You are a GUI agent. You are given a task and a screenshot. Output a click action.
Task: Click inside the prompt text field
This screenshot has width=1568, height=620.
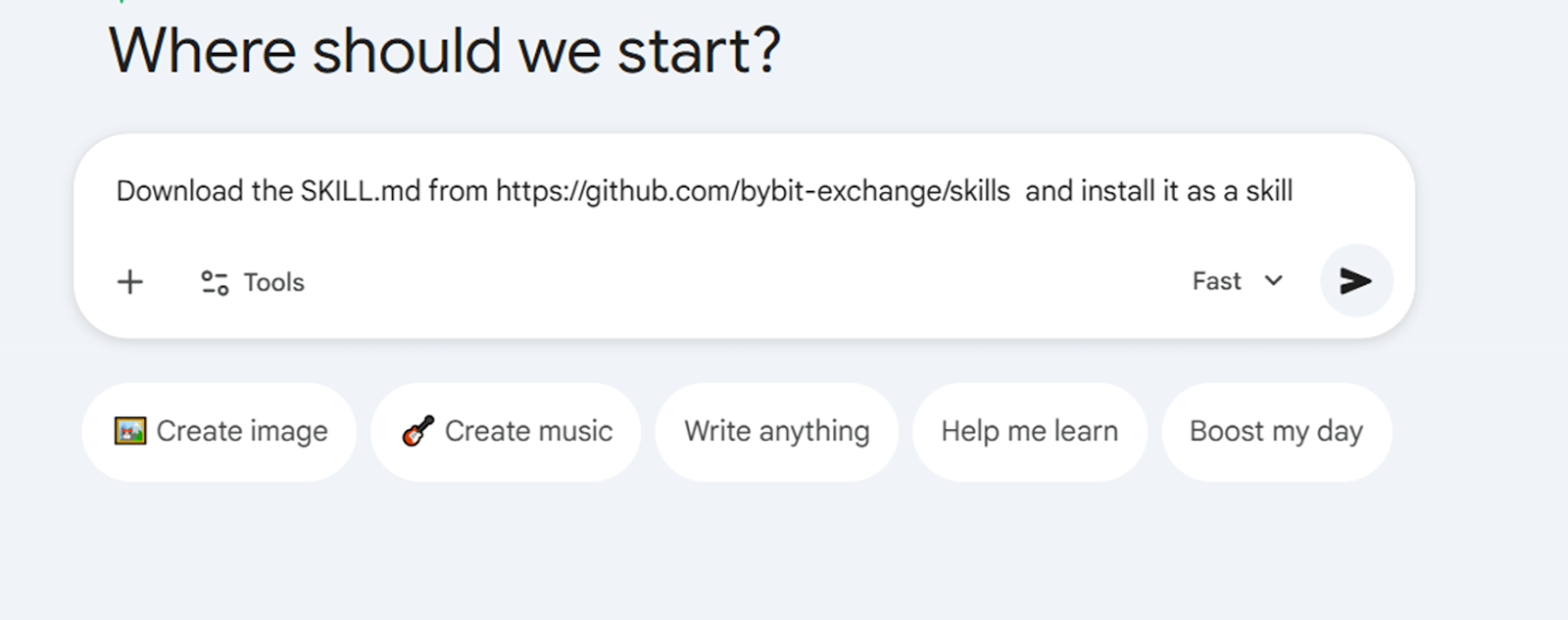[x=686, y=191]
